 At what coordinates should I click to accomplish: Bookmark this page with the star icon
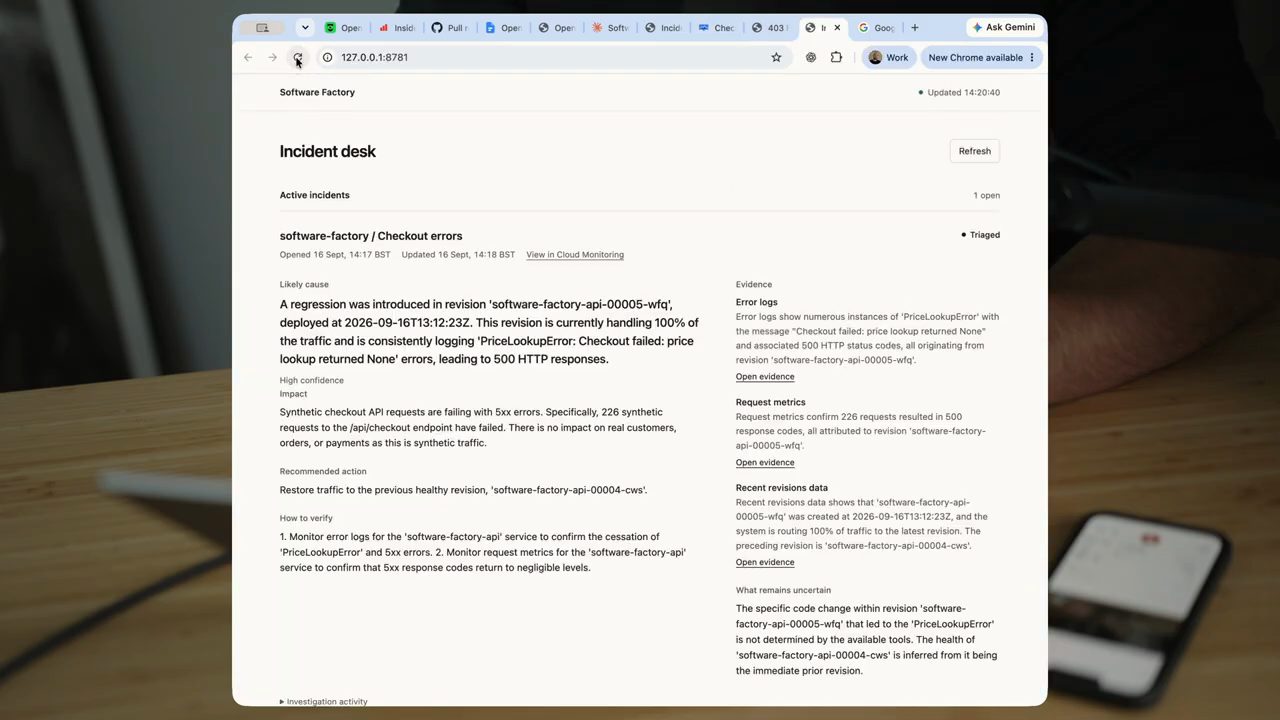tap(776, 58)
